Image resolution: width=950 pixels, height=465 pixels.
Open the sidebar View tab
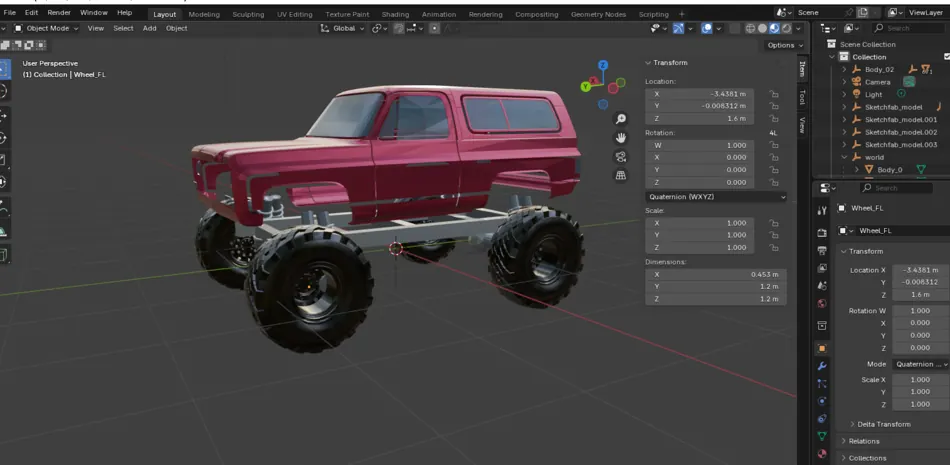tap(802, 125)
